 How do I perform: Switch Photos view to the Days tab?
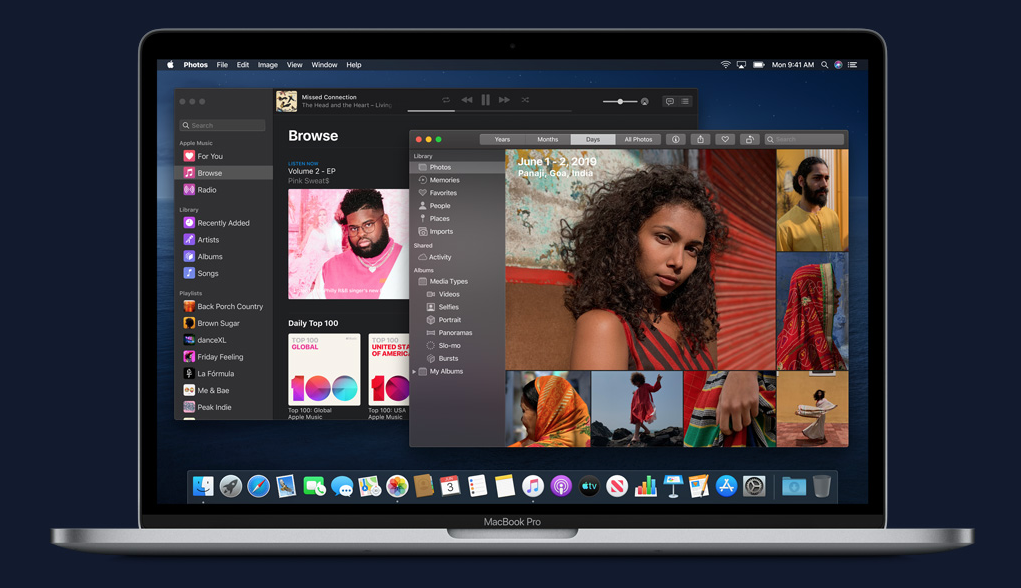pyautogui.click(x=593, y=139)
